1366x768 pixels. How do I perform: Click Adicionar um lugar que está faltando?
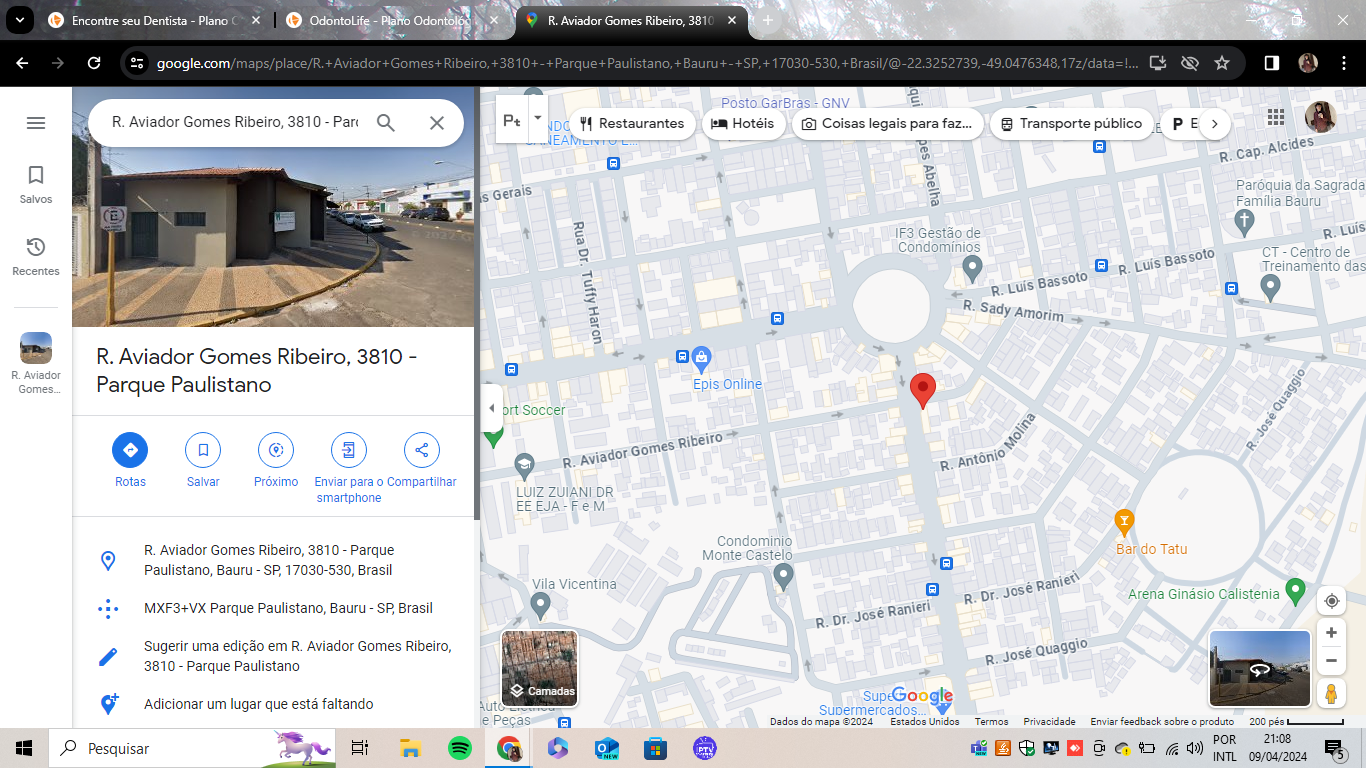(x=273, y=704)
